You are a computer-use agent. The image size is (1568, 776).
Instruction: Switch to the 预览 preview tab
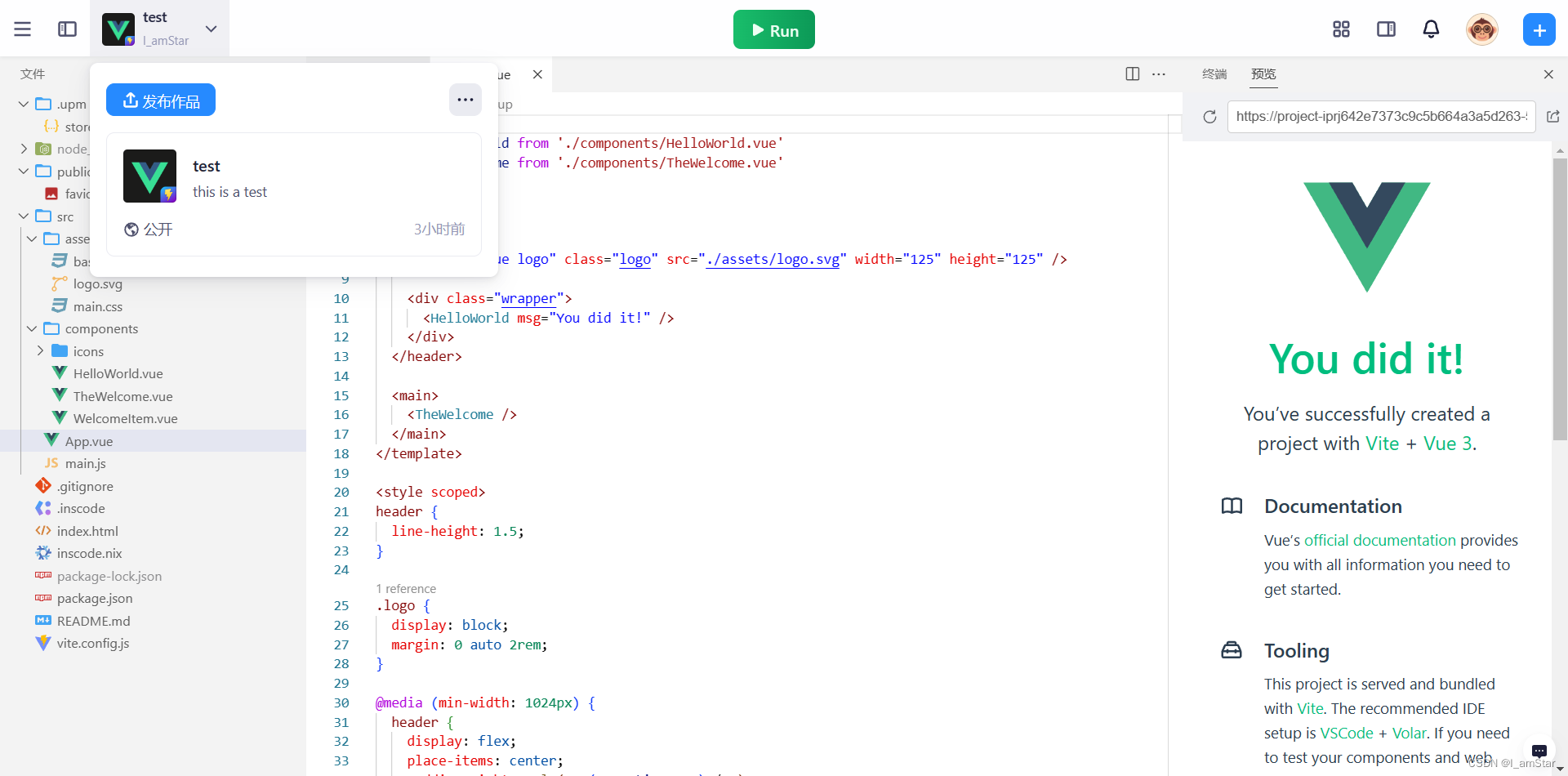click(x=1263, y=74)
